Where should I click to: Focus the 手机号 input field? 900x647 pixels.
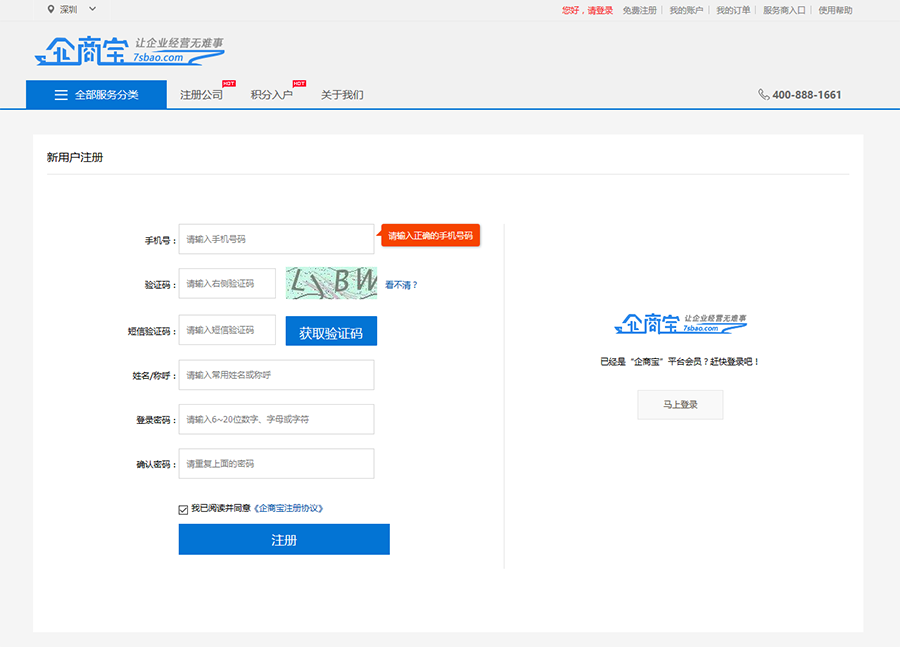point(276,239)
